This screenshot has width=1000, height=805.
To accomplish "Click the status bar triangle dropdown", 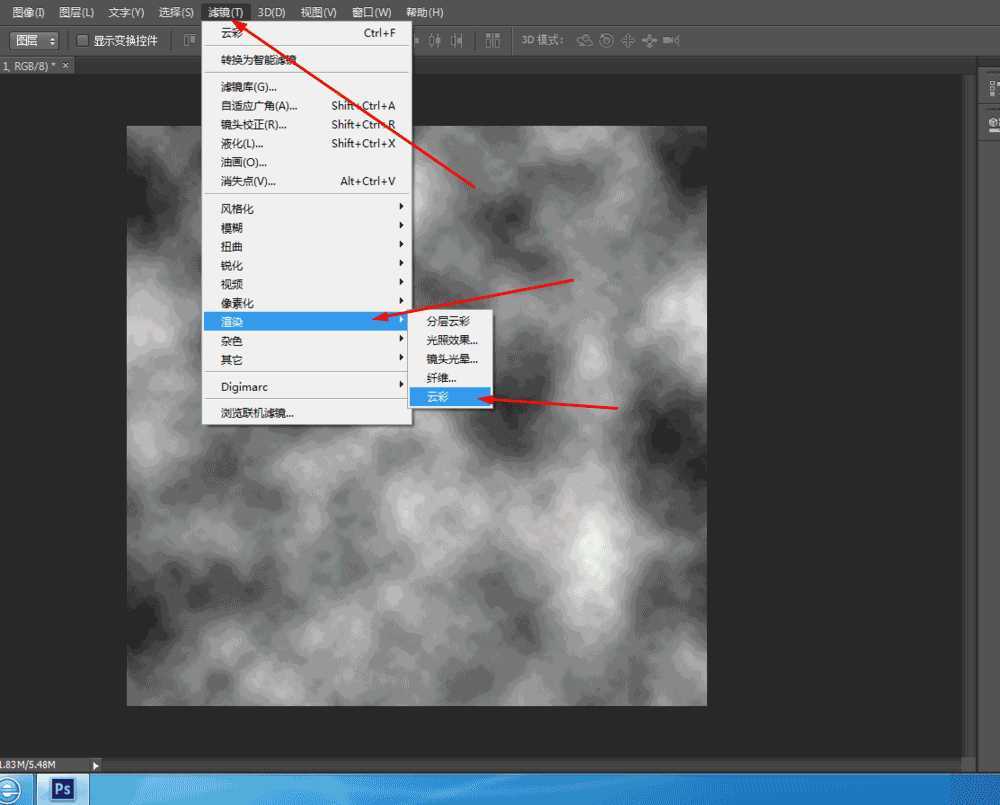I will point(93,764).
